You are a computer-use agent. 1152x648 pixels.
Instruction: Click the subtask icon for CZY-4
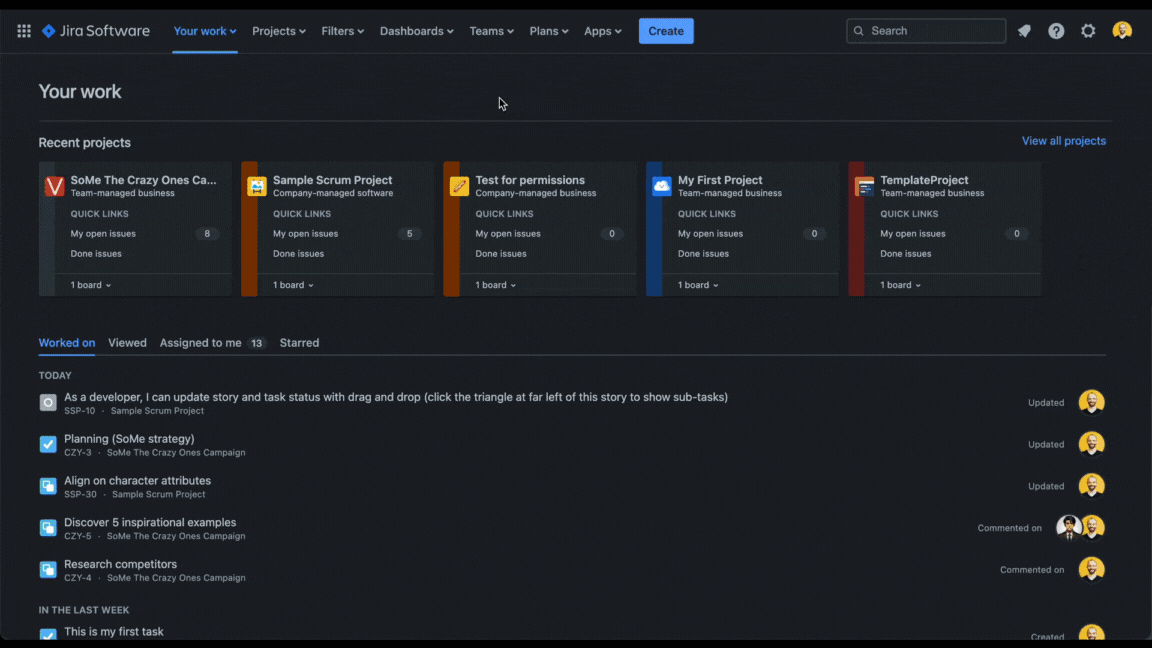[48, 569]
